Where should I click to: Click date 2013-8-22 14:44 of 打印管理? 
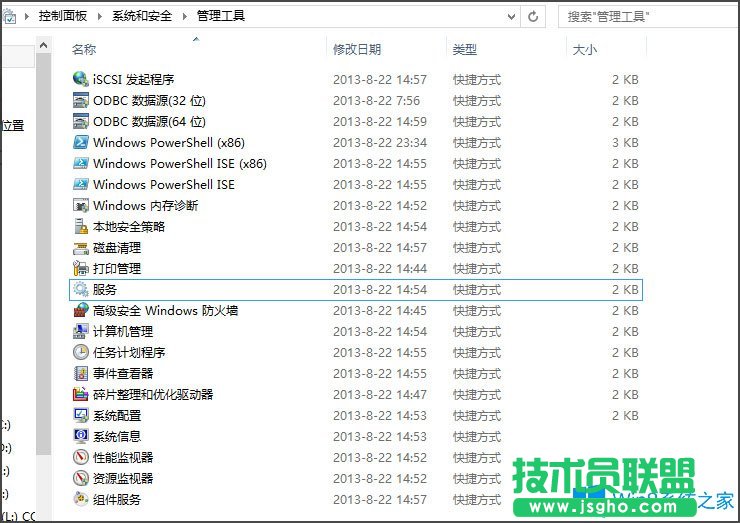tap(379, 269)
